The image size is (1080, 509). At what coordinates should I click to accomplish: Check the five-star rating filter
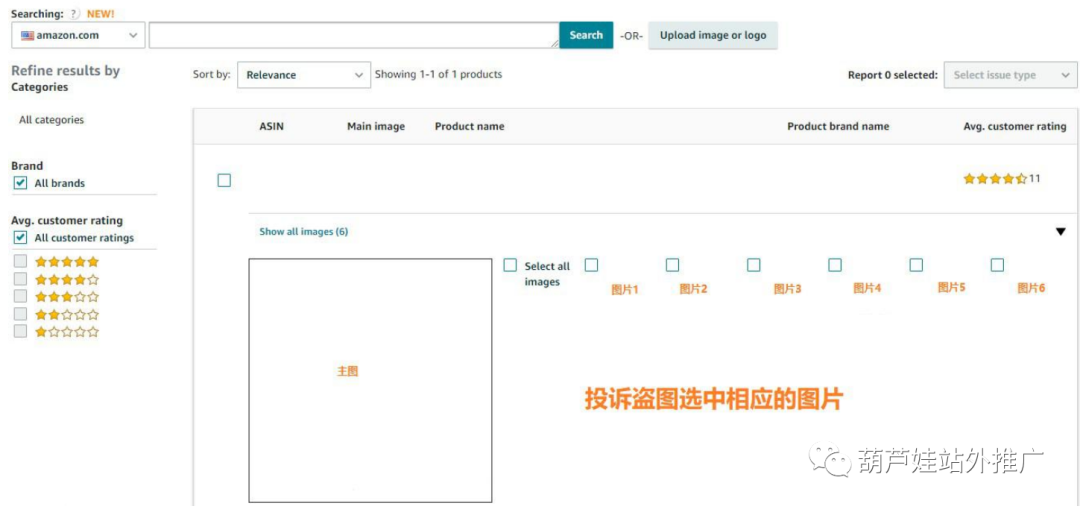tap(21, 262)
